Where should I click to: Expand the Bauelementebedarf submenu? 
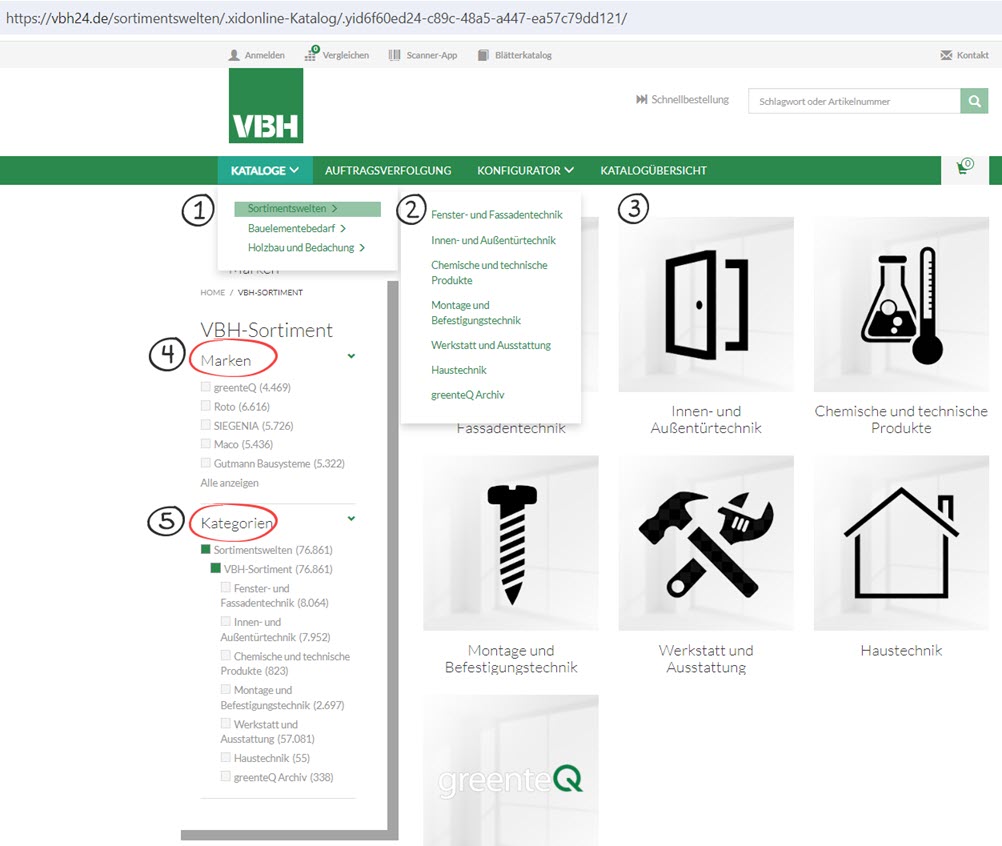click(x=297, y=228)
